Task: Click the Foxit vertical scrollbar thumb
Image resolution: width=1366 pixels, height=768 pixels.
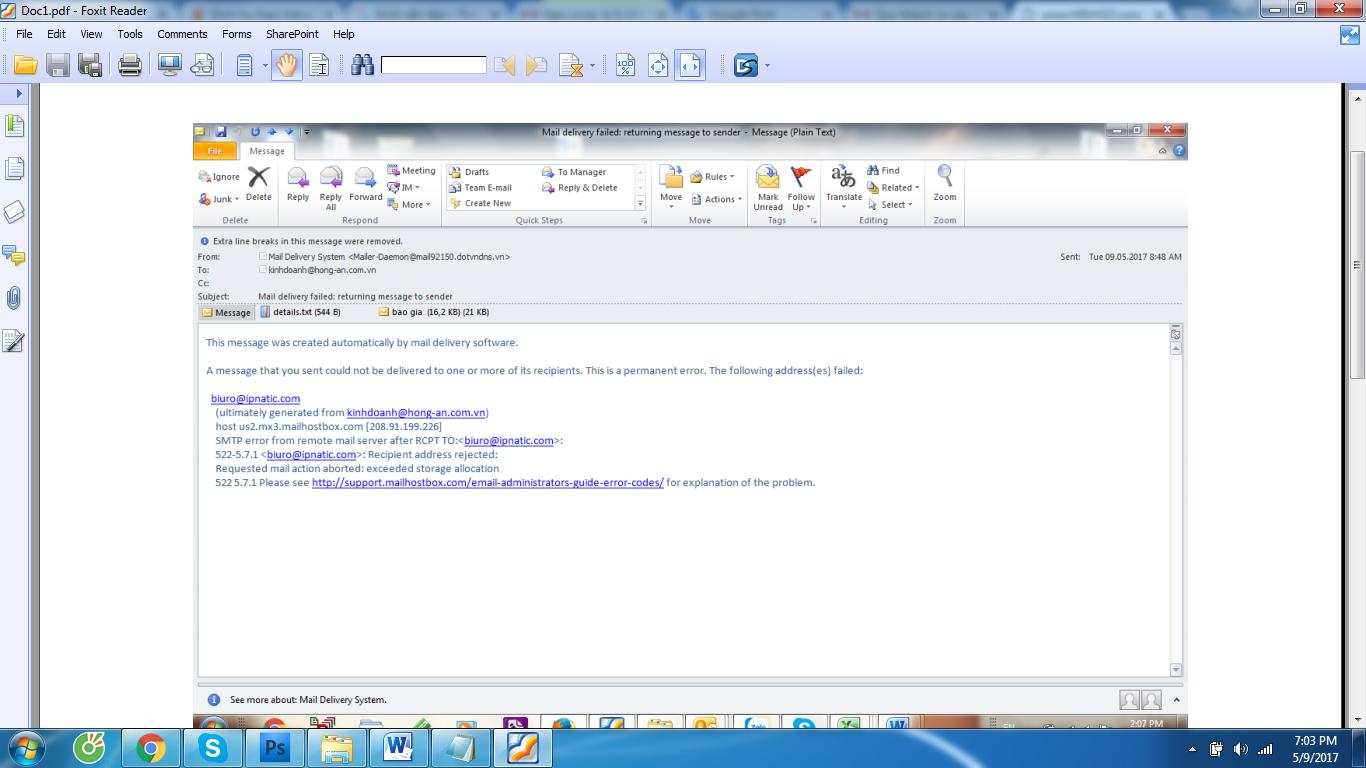Action: [1358, 264]
